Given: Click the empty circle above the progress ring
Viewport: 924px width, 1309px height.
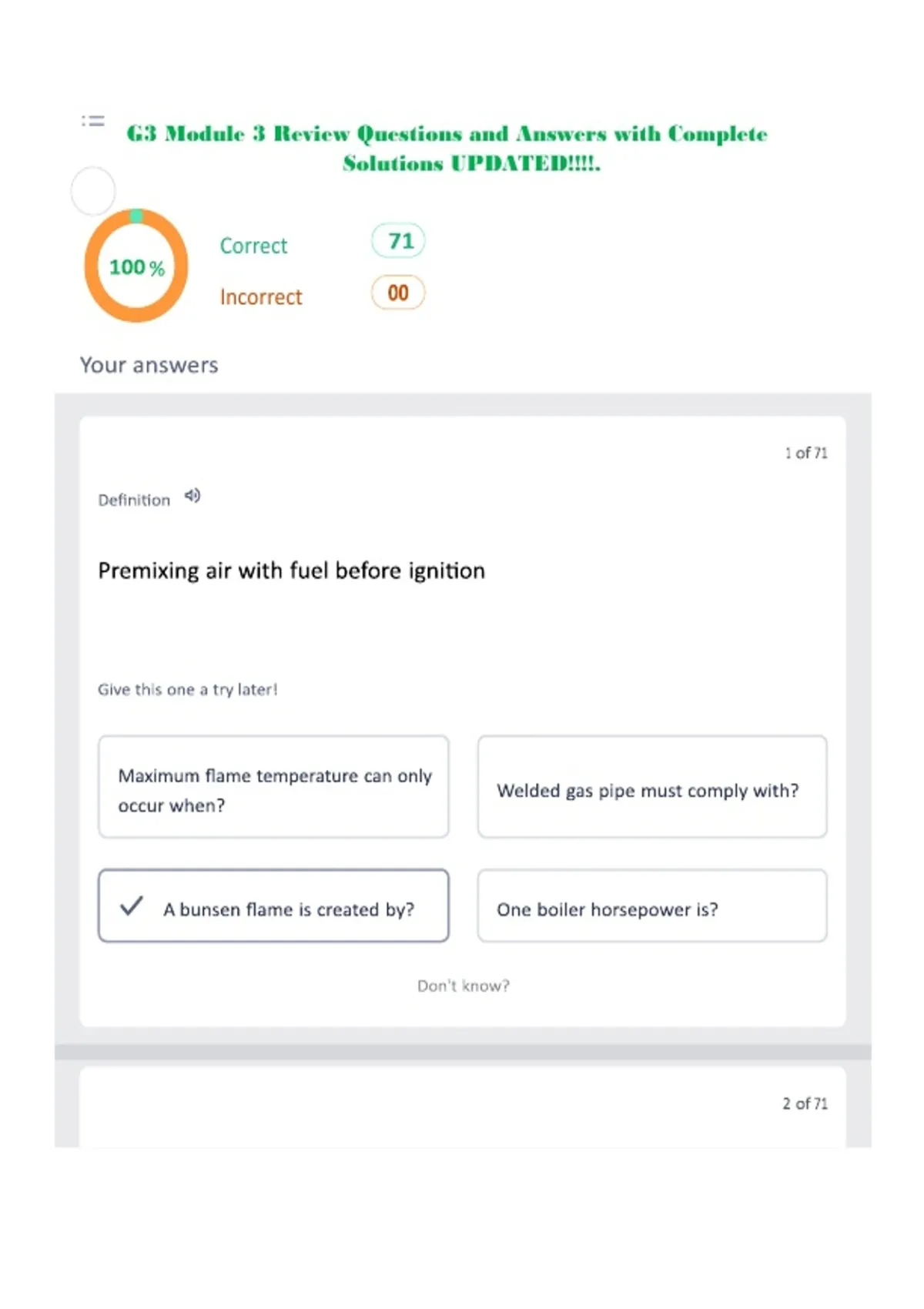Looking at the screenshot, I should pyautogui.click(x=93, y=191).
